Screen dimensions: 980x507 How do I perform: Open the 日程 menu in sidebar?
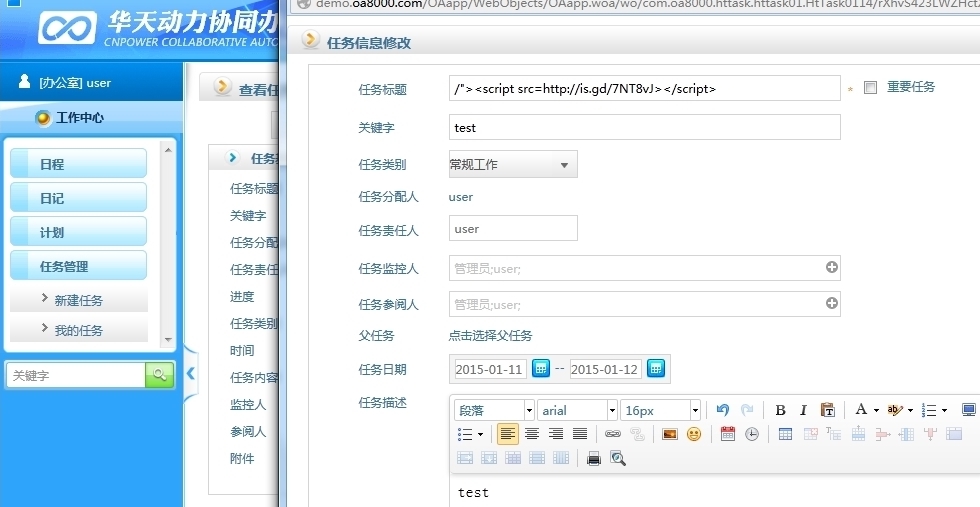coord(79,164)
